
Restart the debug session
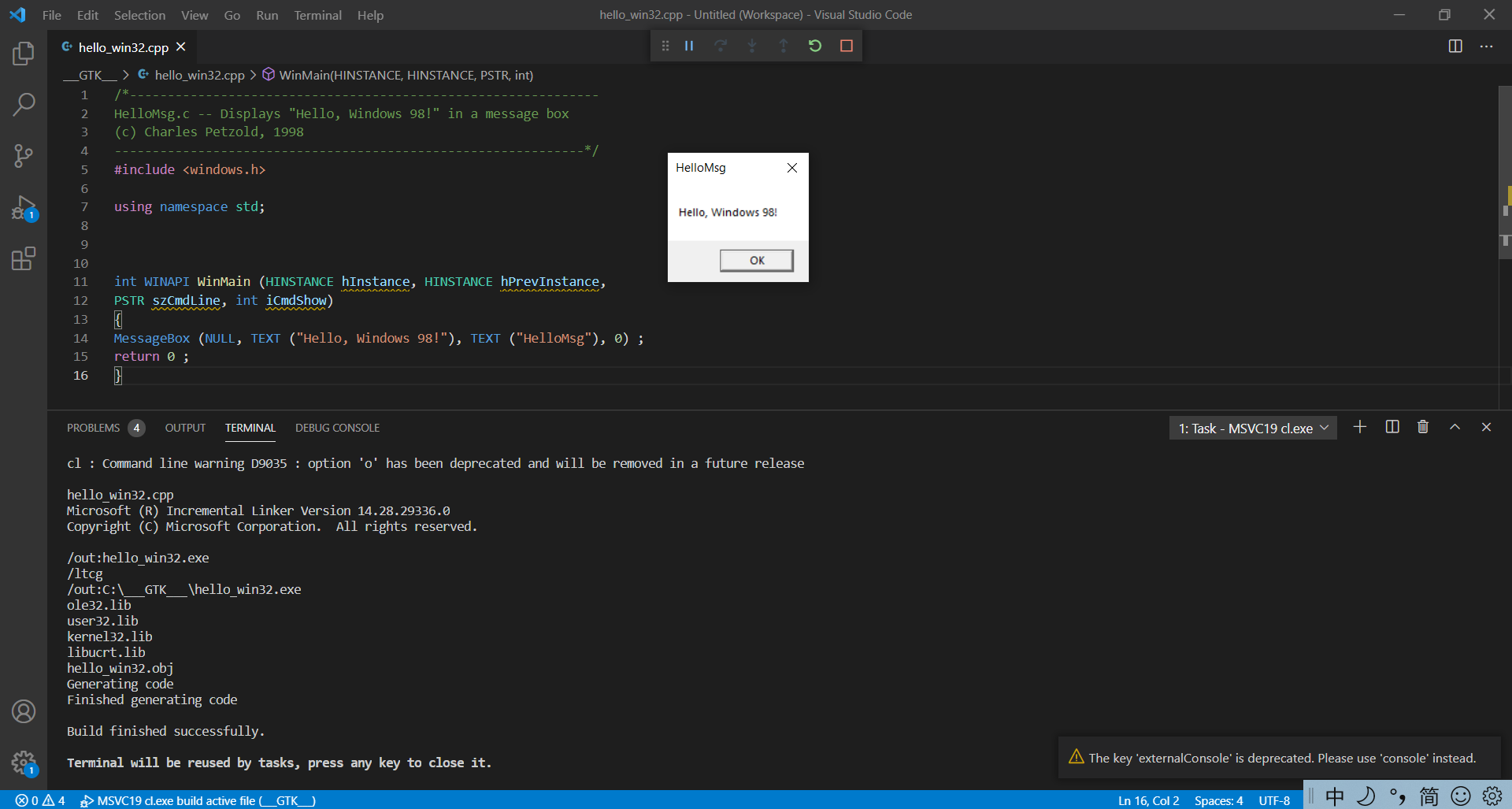(x=815, y=46)
